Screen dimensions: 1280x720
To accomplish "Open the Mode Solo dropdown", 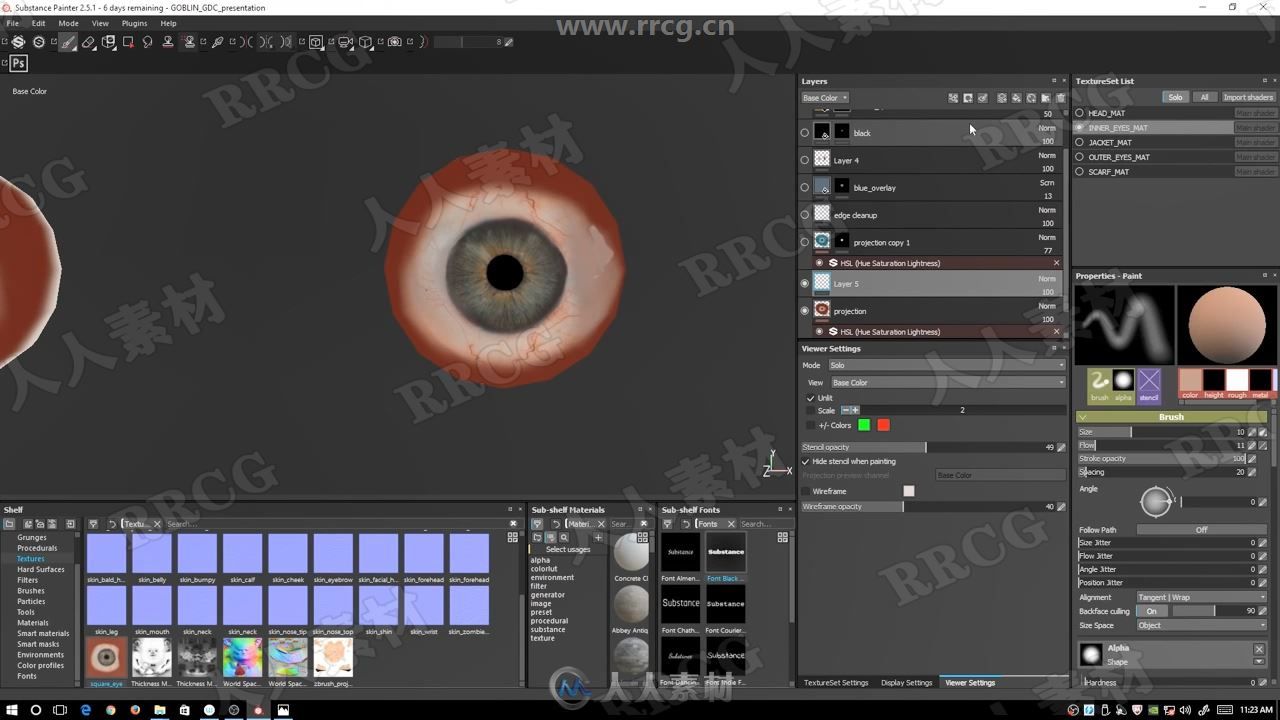I will 947,365.
